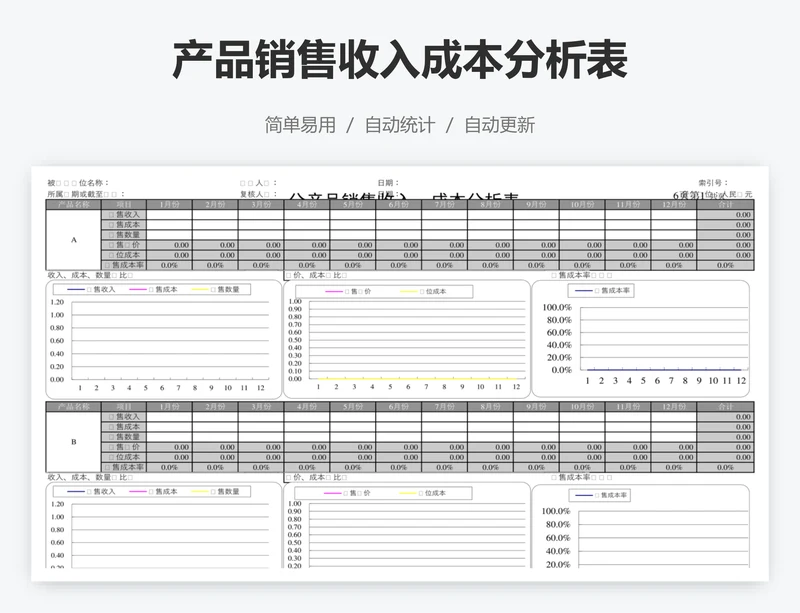
Task: Click the 1.20 axis label in product A first chart
Action: coord(57,302)
